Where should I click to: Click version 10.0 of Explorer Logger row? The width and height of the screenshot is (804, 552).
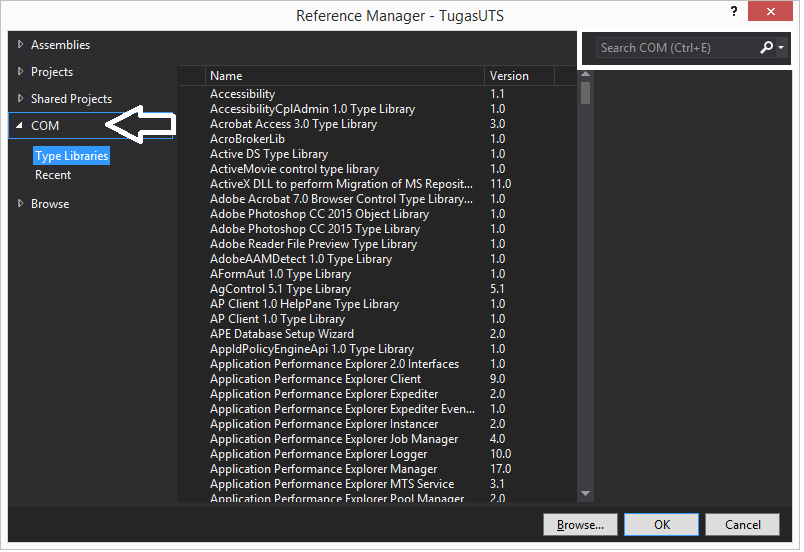[500, 454]
